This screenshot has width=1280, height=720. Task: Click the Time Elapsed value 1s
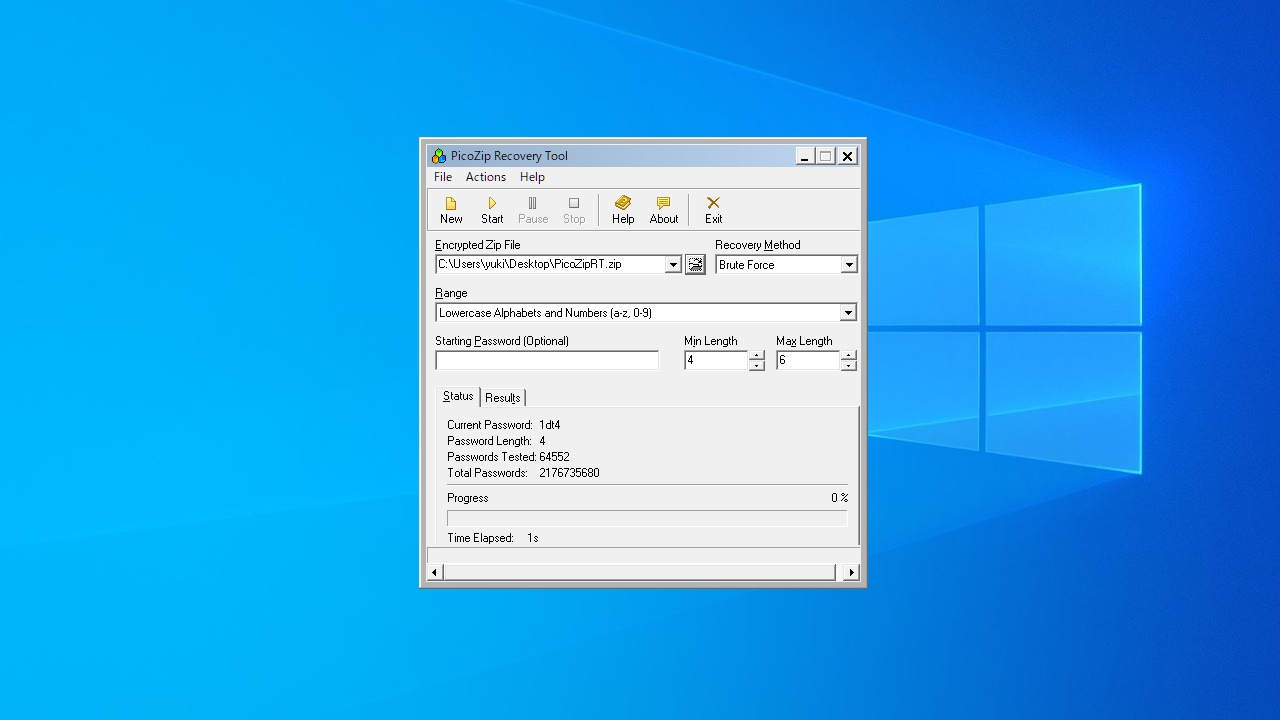tap(533, 538)
